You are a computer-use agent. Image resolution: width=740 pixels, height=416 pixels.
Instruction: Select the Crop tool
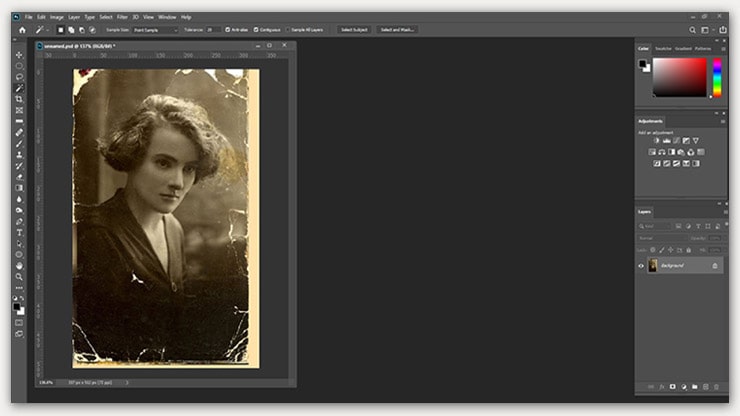19,99
